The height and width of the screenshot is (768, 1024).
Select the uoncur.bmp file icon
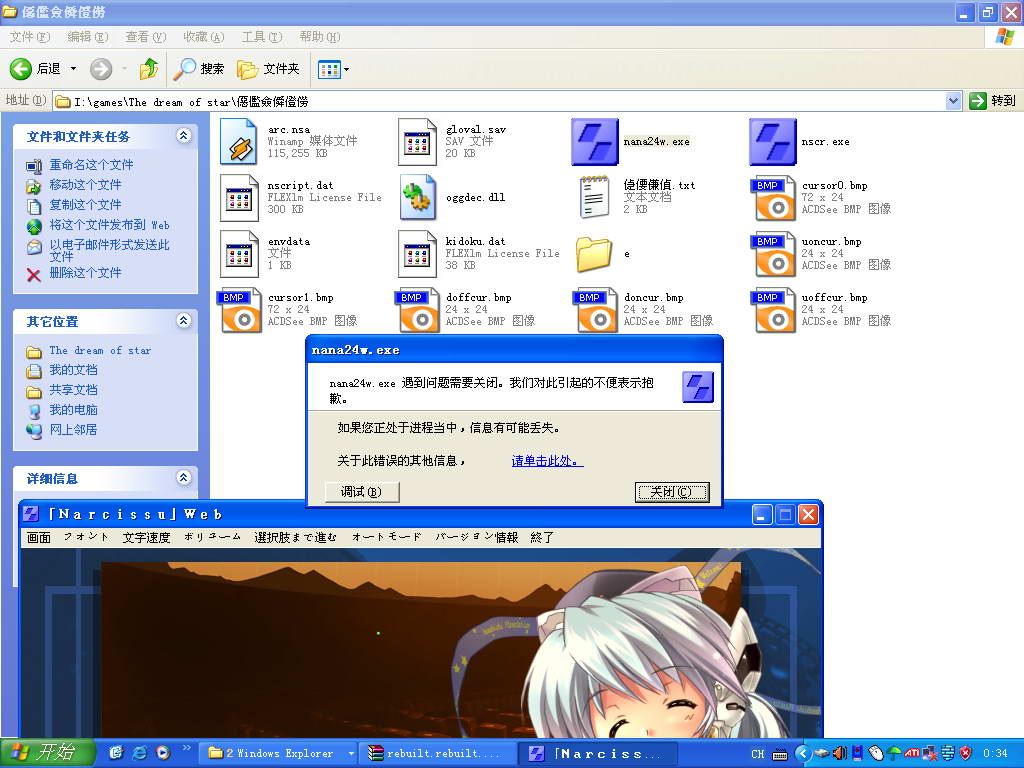point(773,254)
